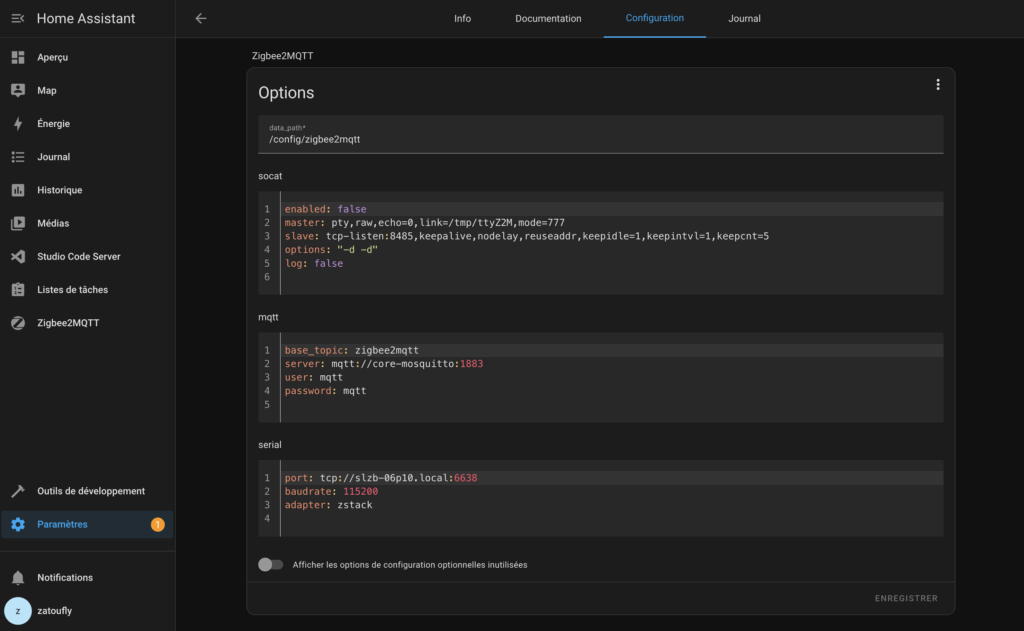This screenshot has width=1024, height=631.
Task: Open the Options three-dot menu
Action: [x=938, y=85]
